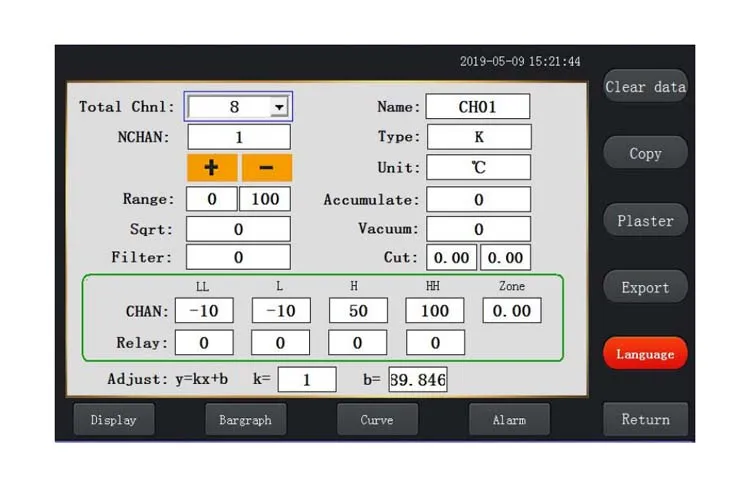This screenshot has width=750, height=500.
Task: Edit the k coefficient field
Action: [307, 379]
